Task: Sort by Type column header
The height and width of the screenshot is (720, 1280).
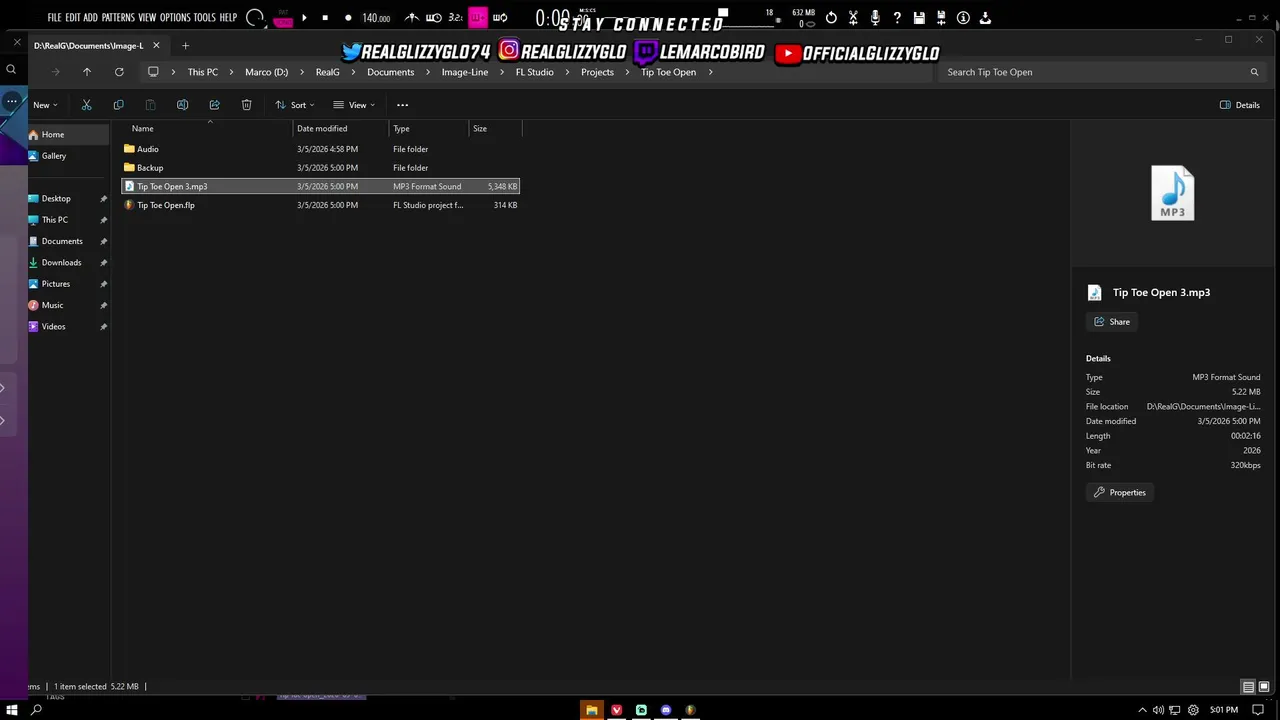Action: (401, 128)
